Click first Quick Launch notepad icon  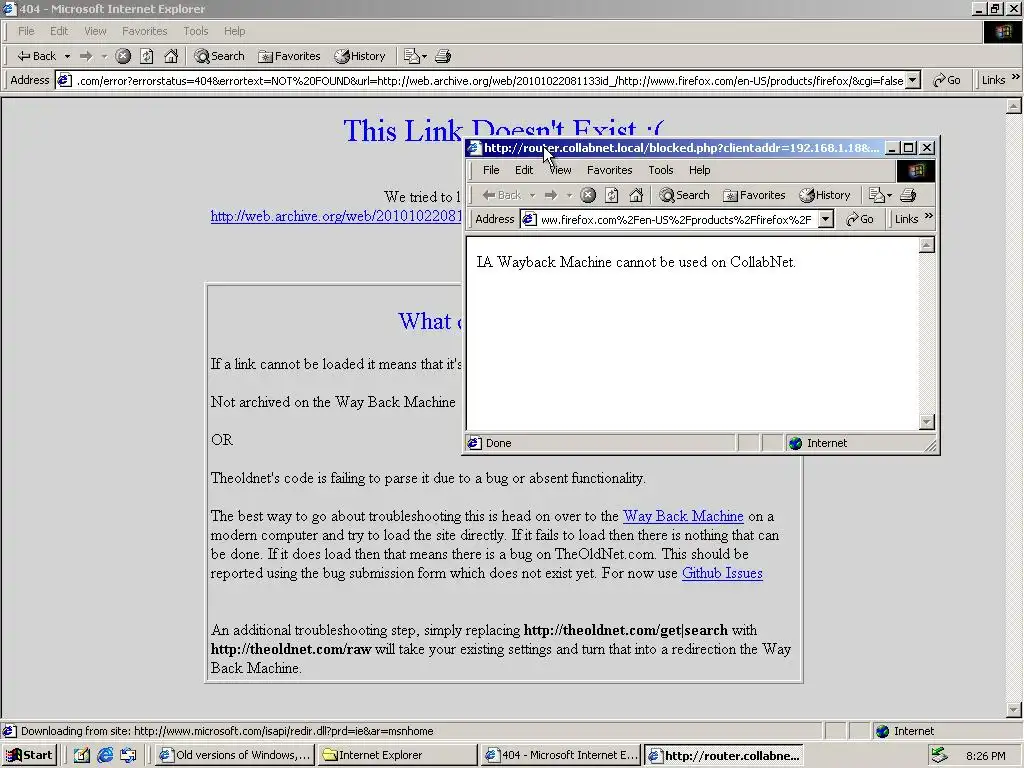coord(81,755)
